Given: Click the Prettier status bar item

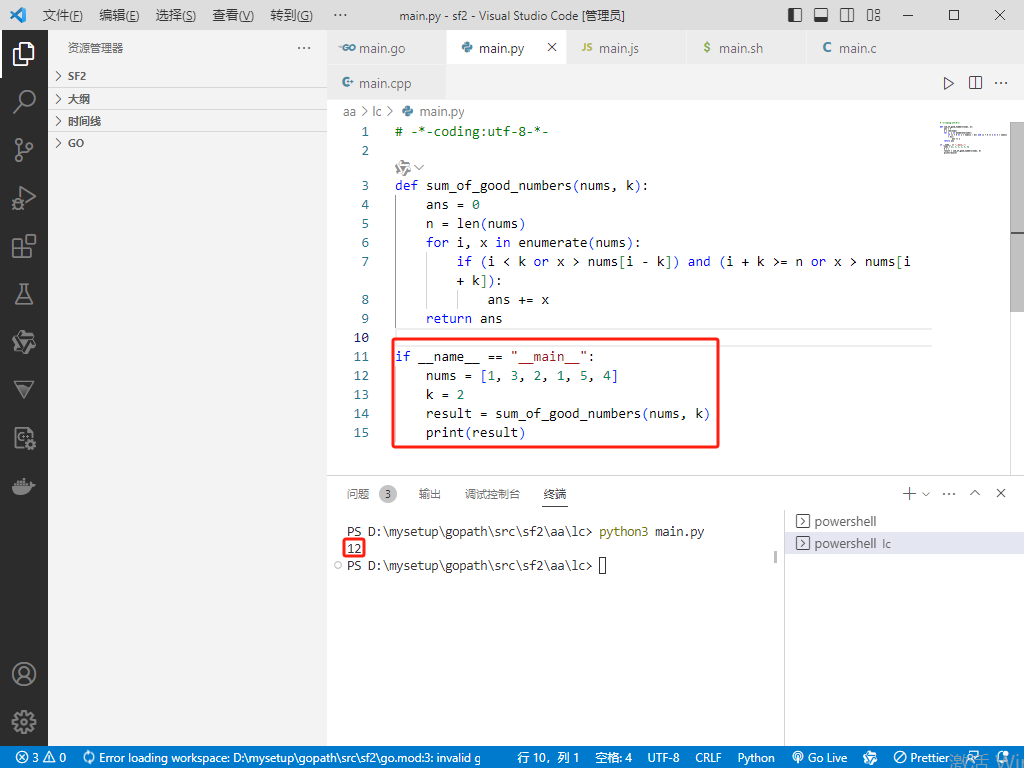Looking at the screenshot, I should (921, 758).
